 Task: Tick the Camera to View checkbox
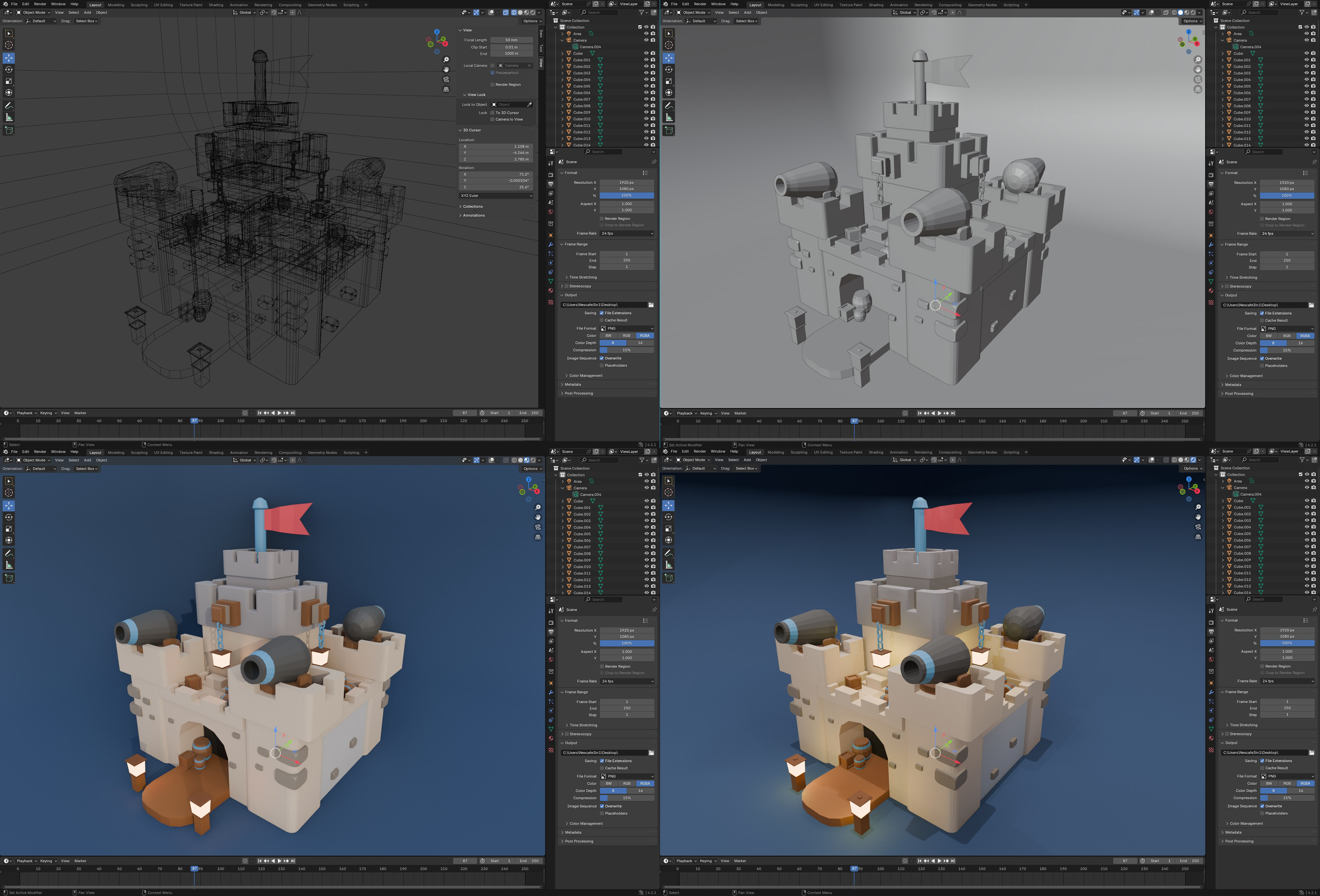coord(493,119)
